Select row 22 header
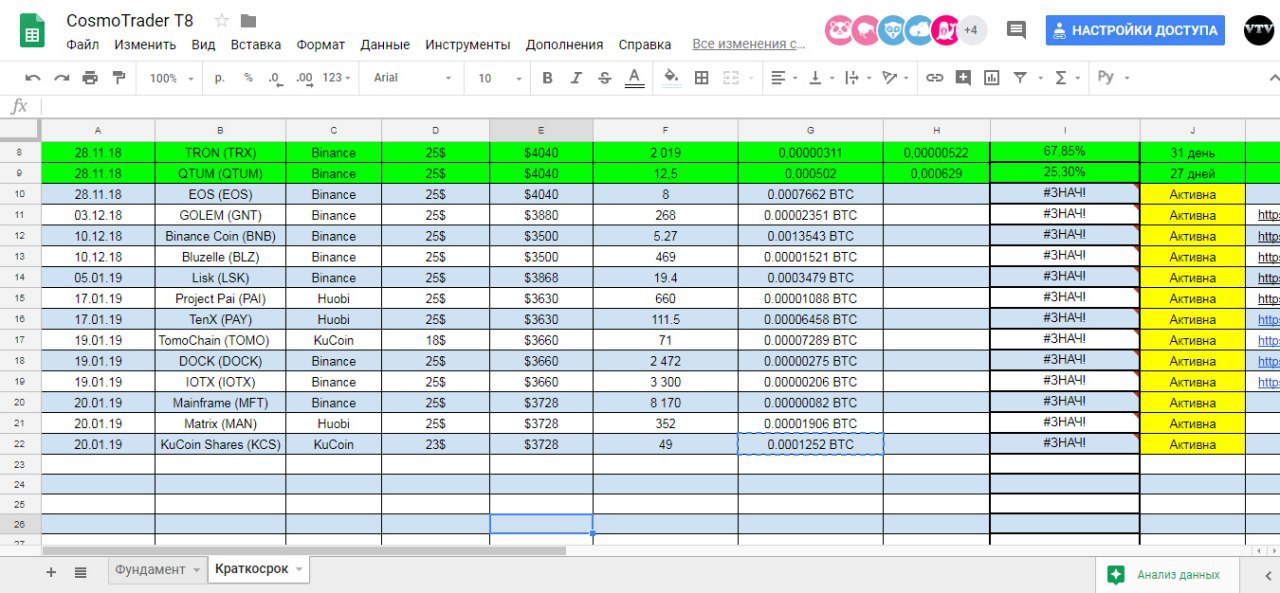1280x593 pixels. pyautogui.click(x=20, y=445)
